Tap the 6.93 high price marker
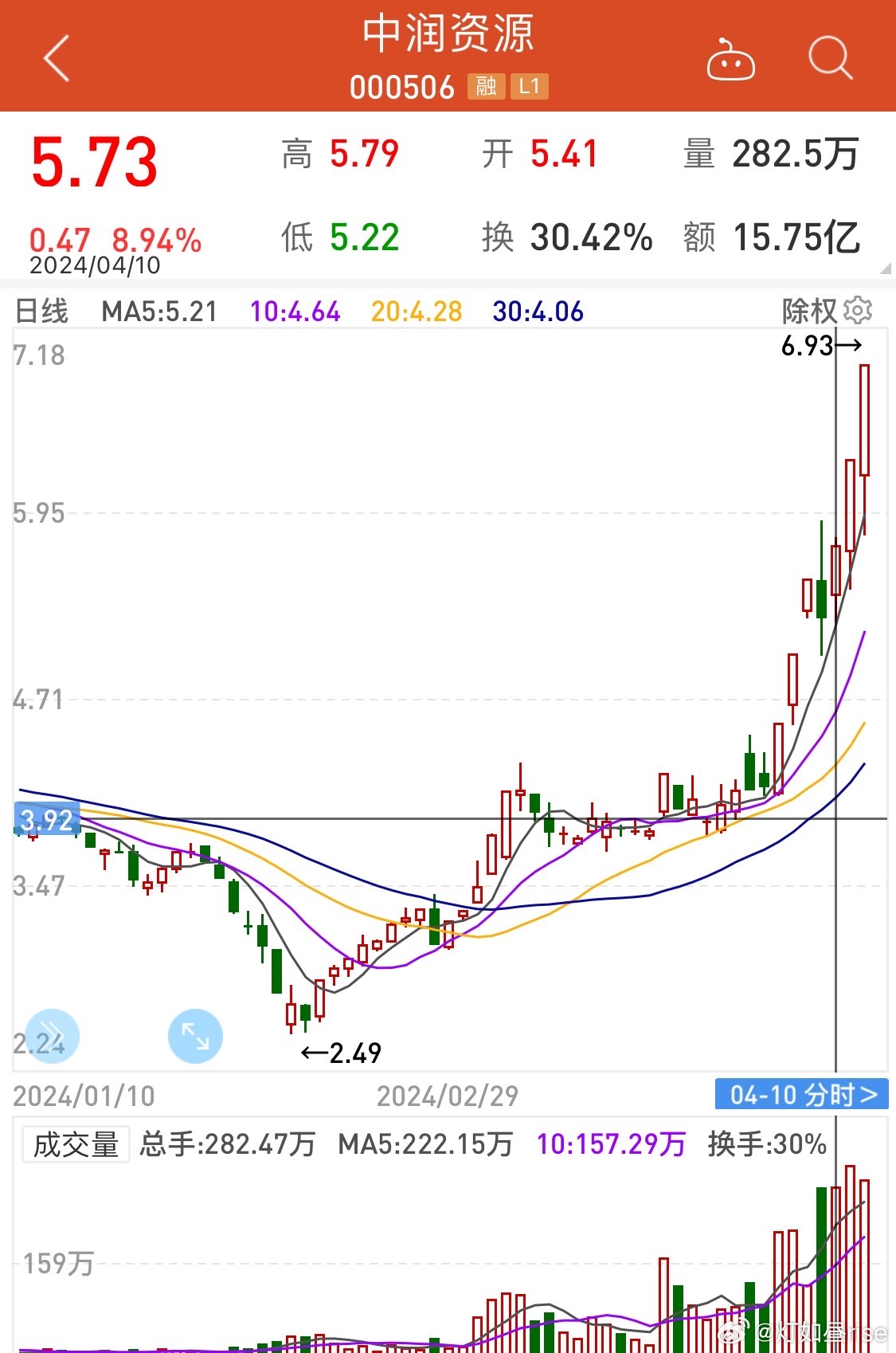 [821, 345]
